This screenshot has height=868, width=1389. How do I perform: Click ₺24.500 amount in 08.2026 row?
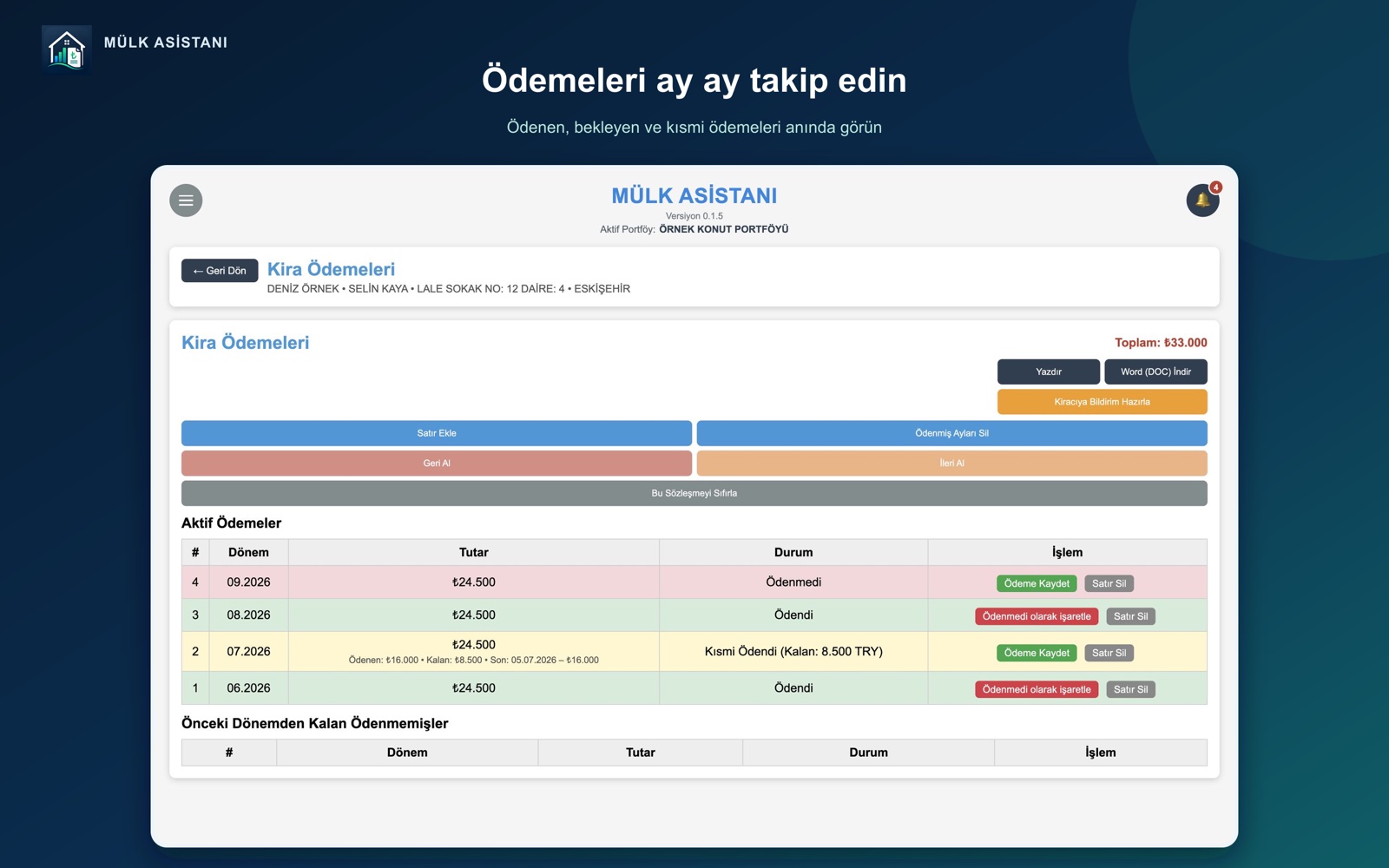pyautogui.click(x=474, y=615)
